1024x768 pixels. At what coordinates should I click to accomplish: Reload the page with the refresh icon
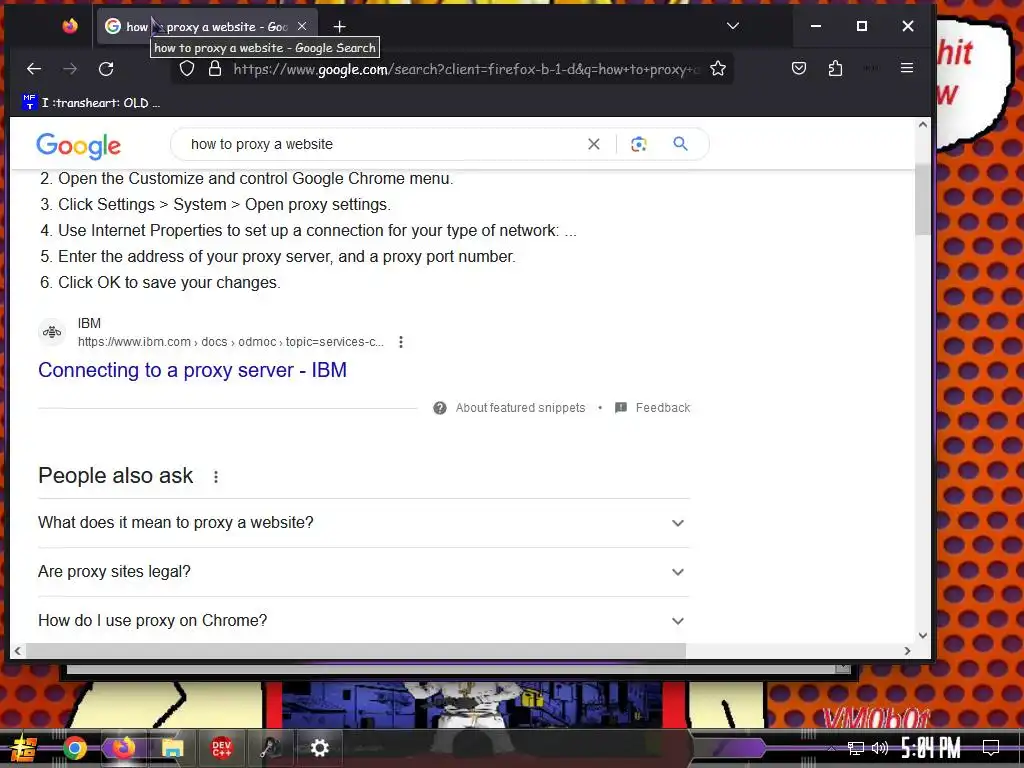[106, 69]
